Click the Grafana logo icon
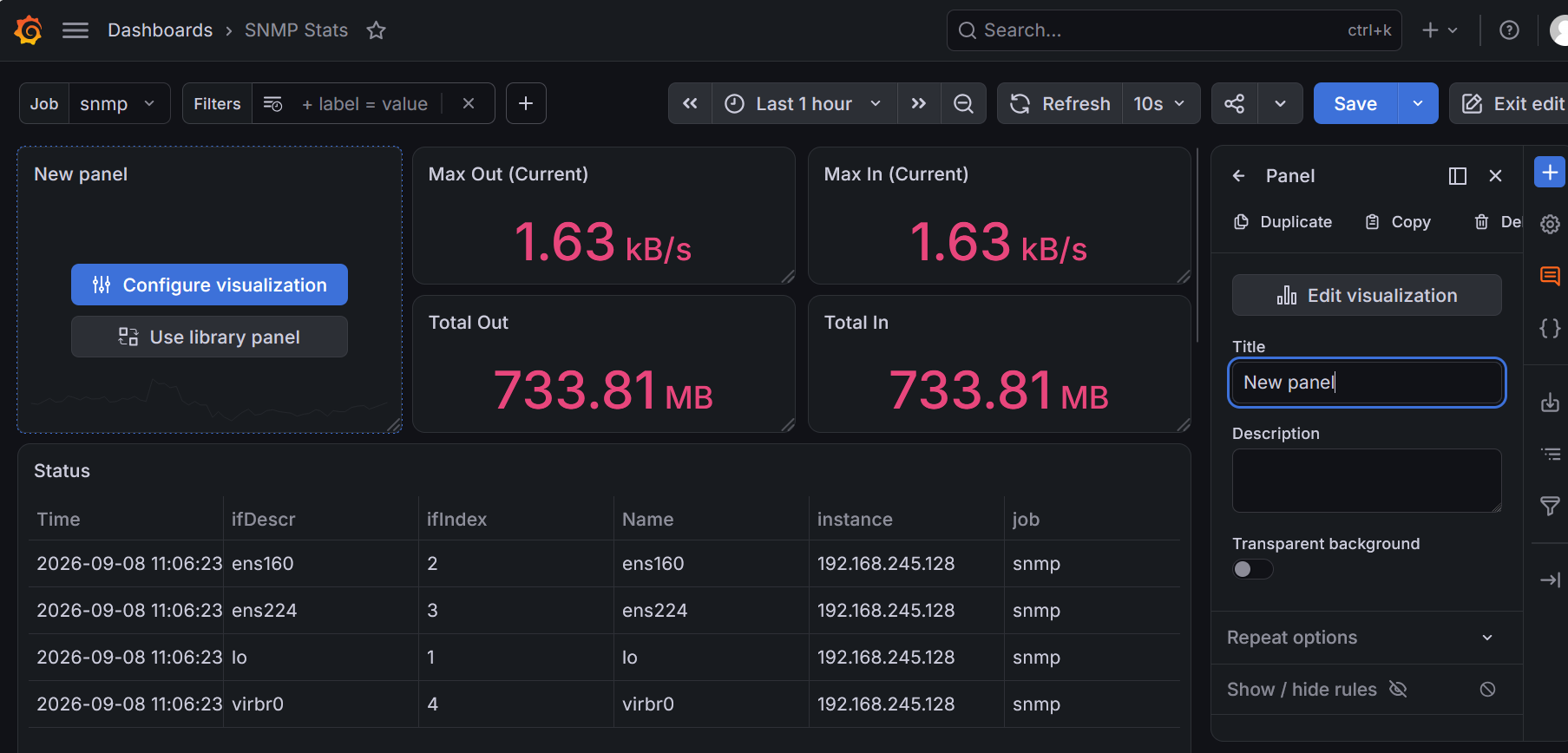 [29, 30]
